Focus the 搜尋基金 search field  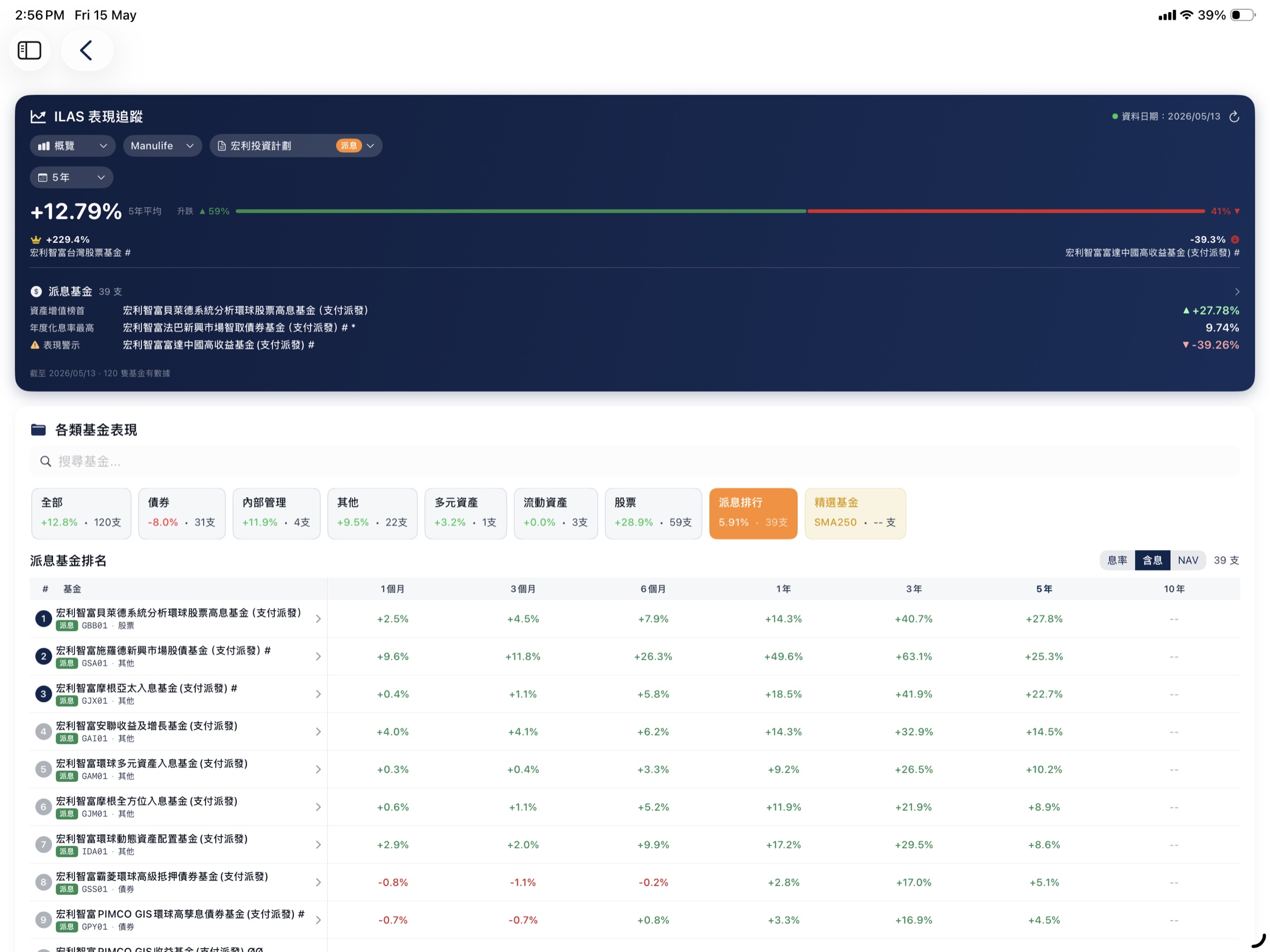pos(635,461)
